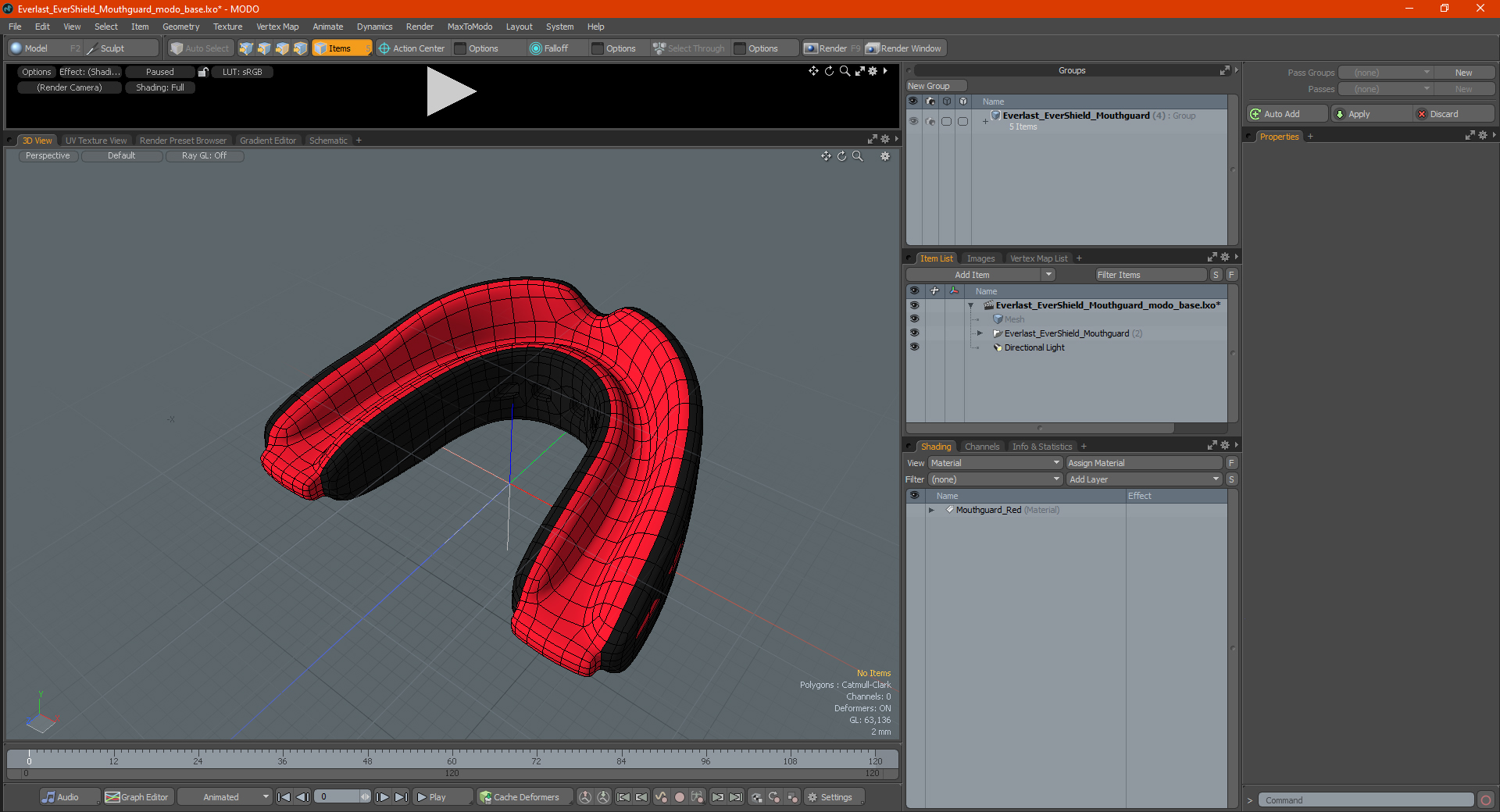Open the Vertex Map menu
The image size is (1500, 812).
[277, 27]
